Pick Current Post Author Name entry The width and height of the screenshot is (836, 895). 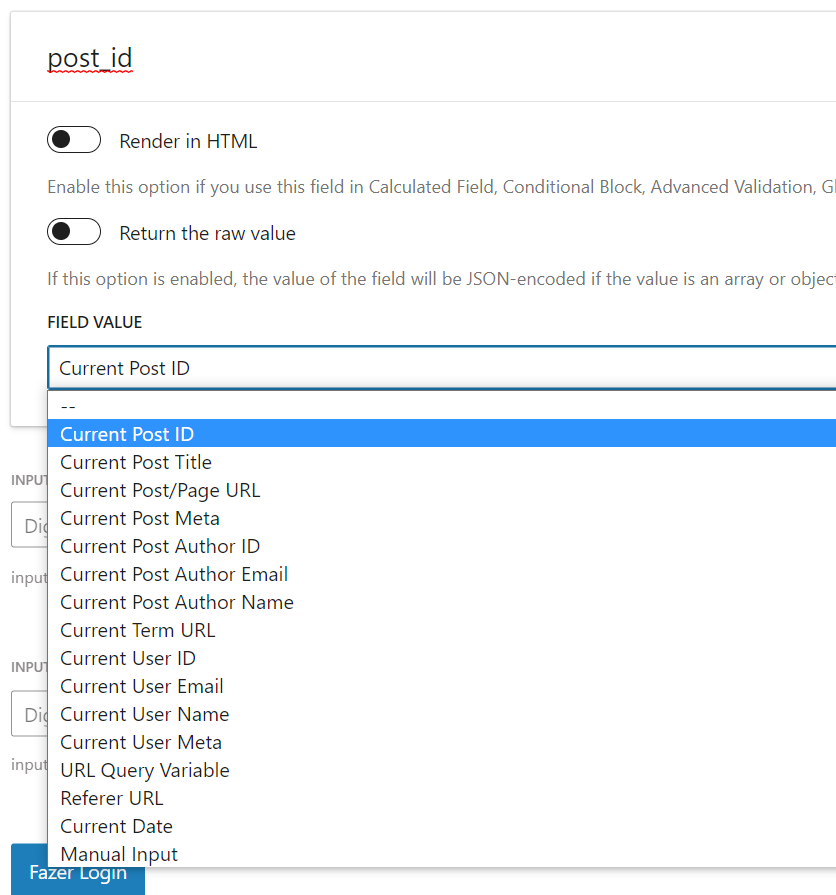coord(176,602)
